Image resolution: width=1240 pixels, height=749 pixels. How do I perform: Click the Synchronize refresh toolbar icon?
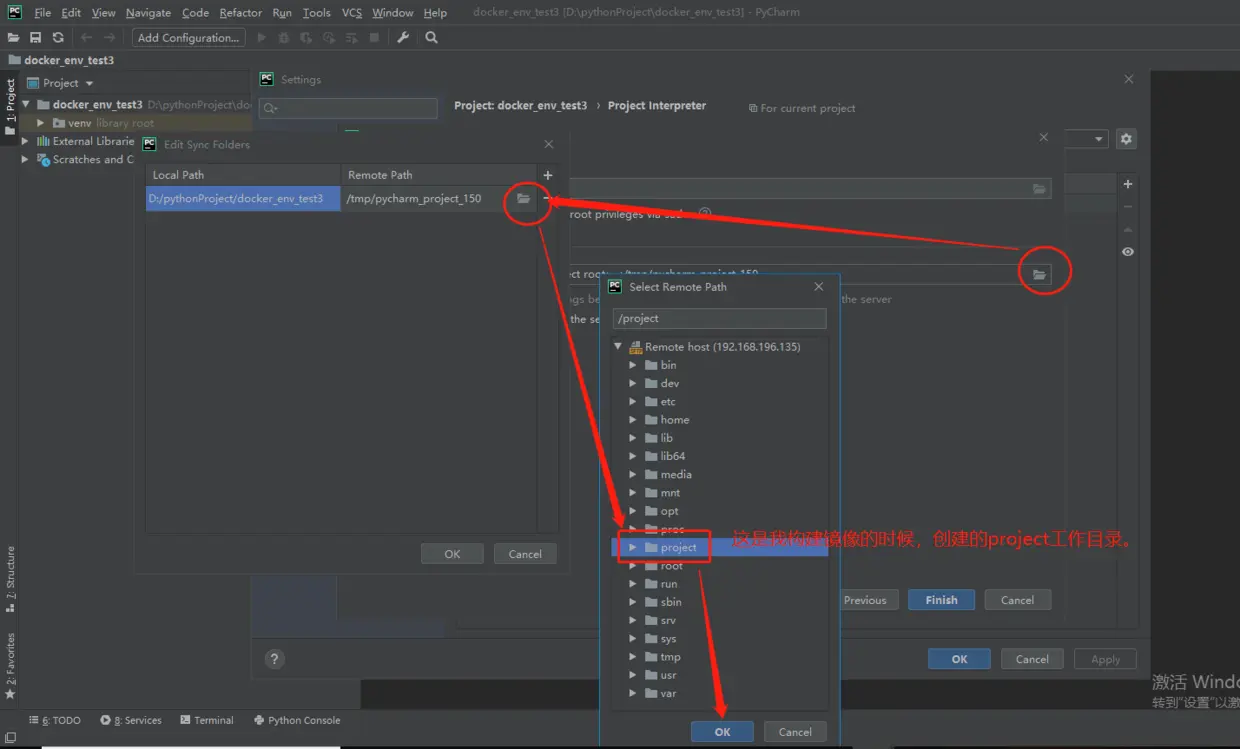pos(58,38)
